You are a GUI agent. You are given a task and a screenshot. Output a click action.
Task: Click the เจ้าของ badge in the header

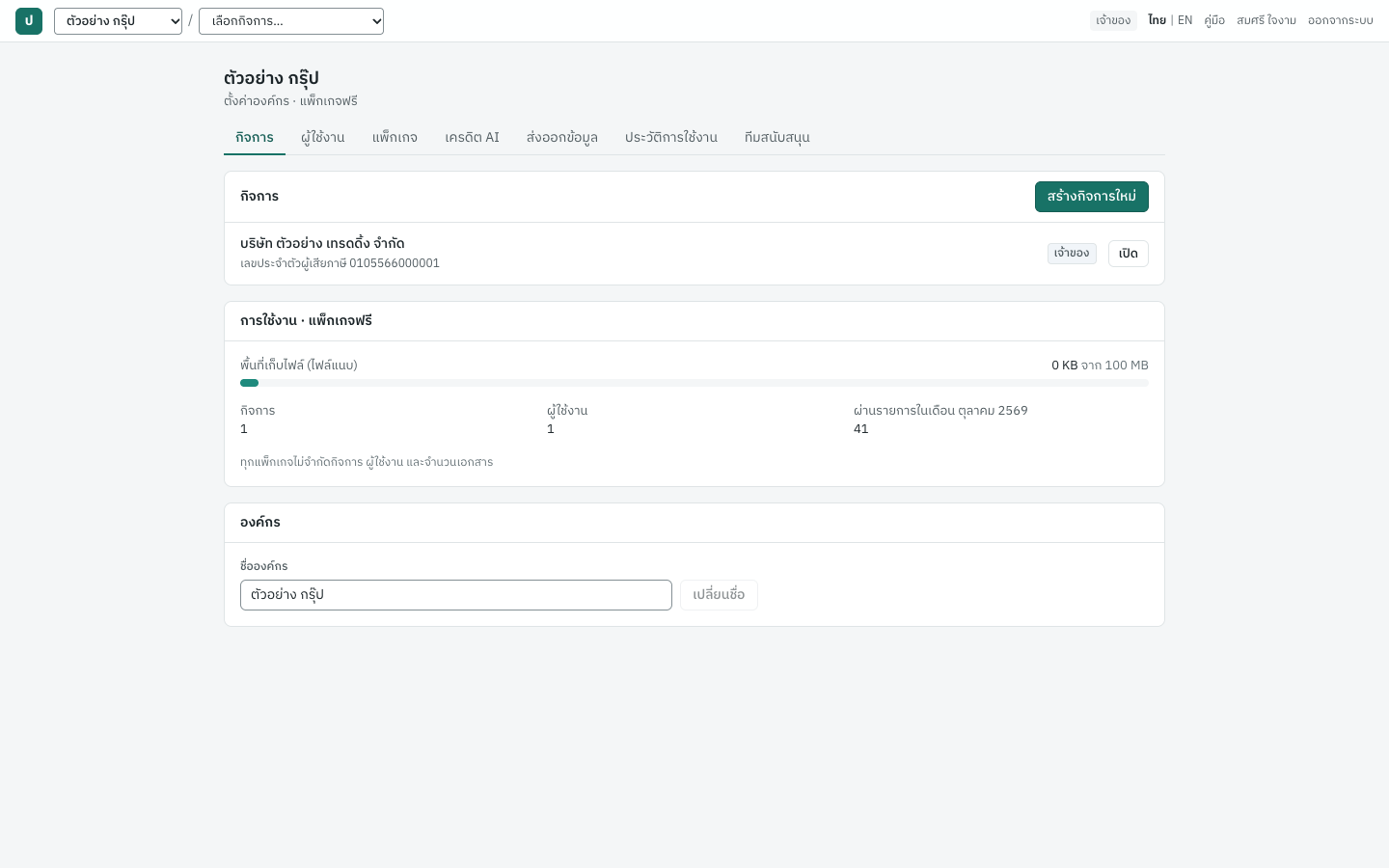coord(1113,20)
